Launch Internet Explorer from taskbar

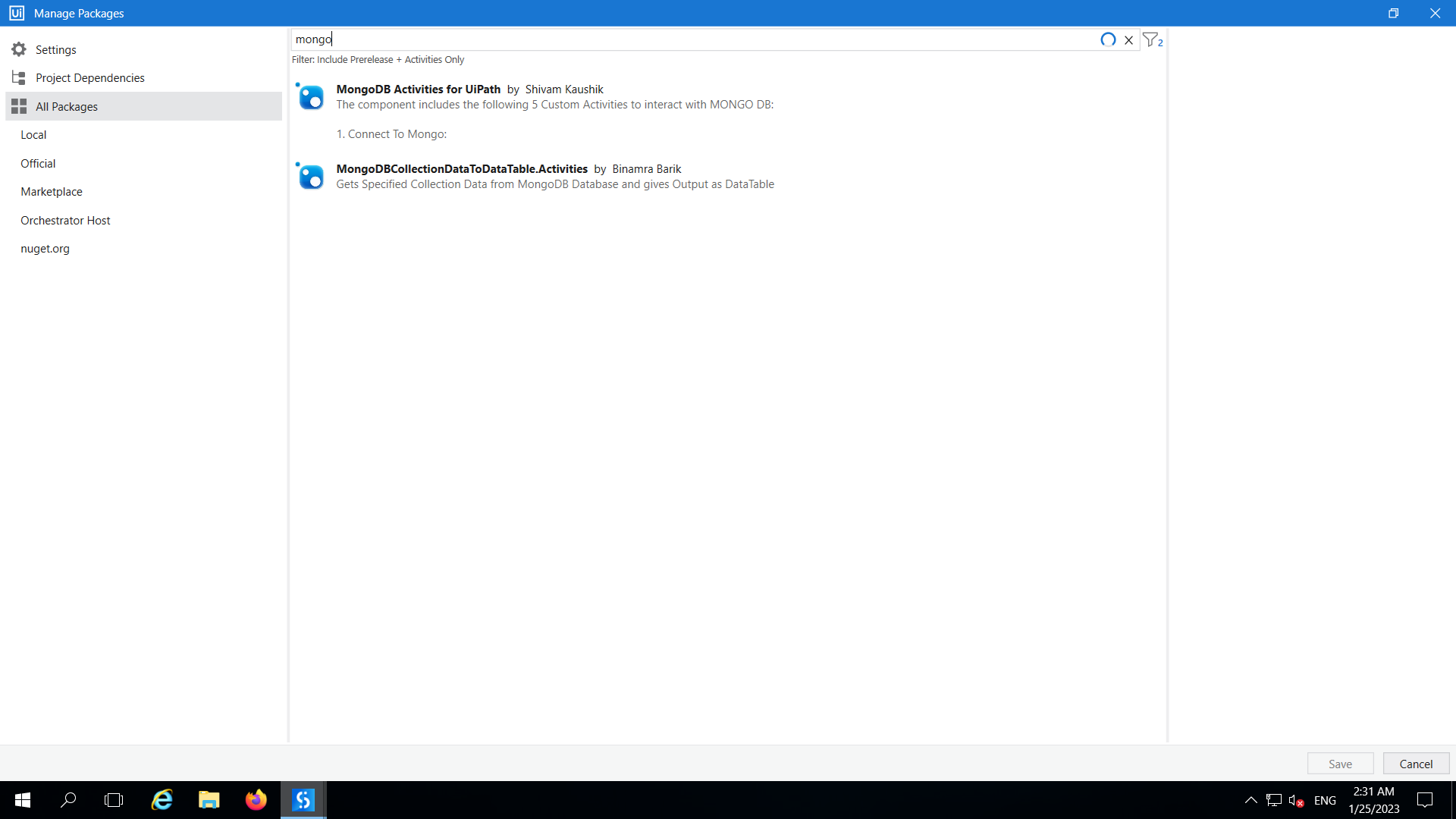tap(162, 800)
